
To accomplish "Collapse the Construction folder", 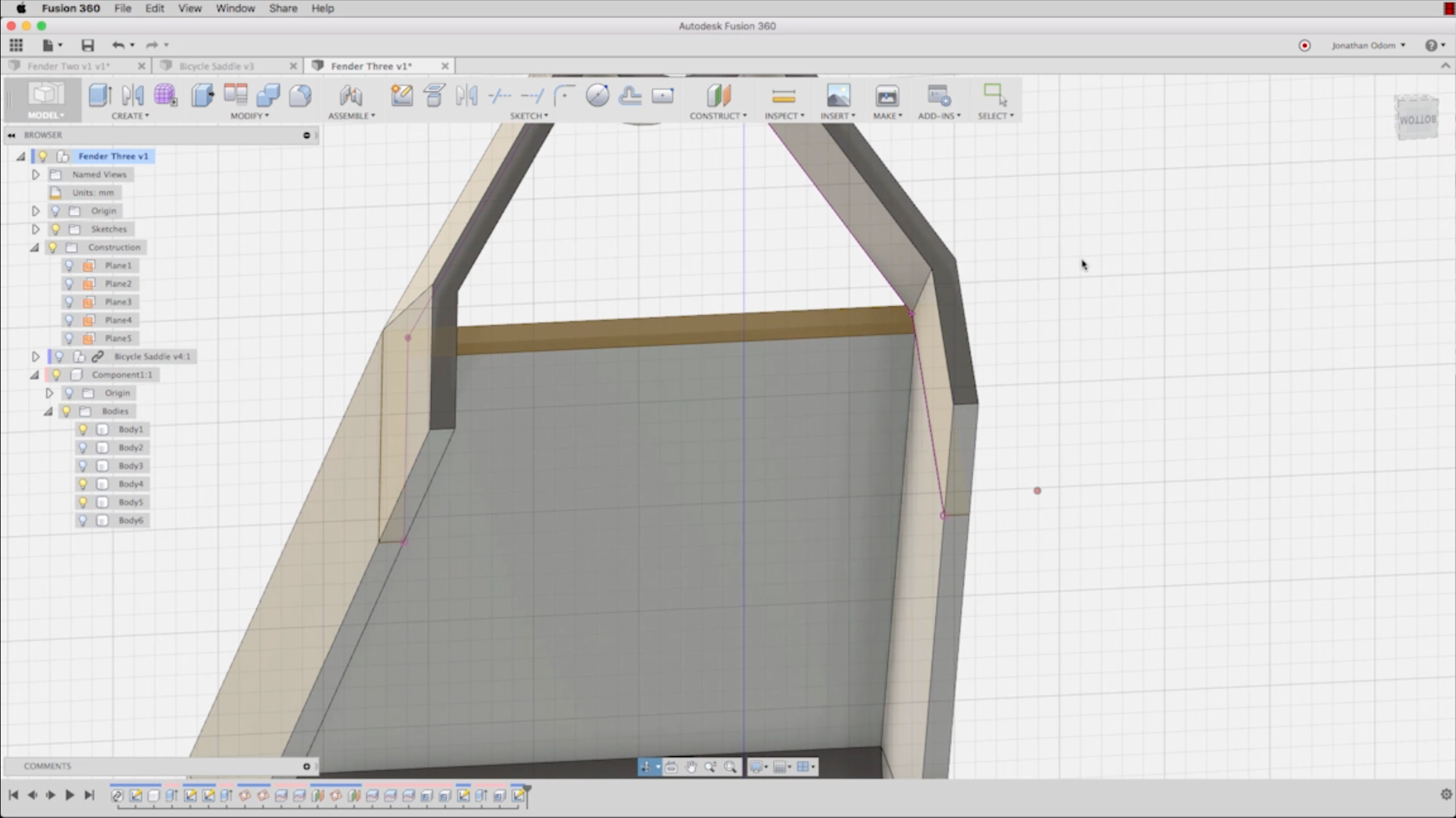I will click(x=35, y=248).
